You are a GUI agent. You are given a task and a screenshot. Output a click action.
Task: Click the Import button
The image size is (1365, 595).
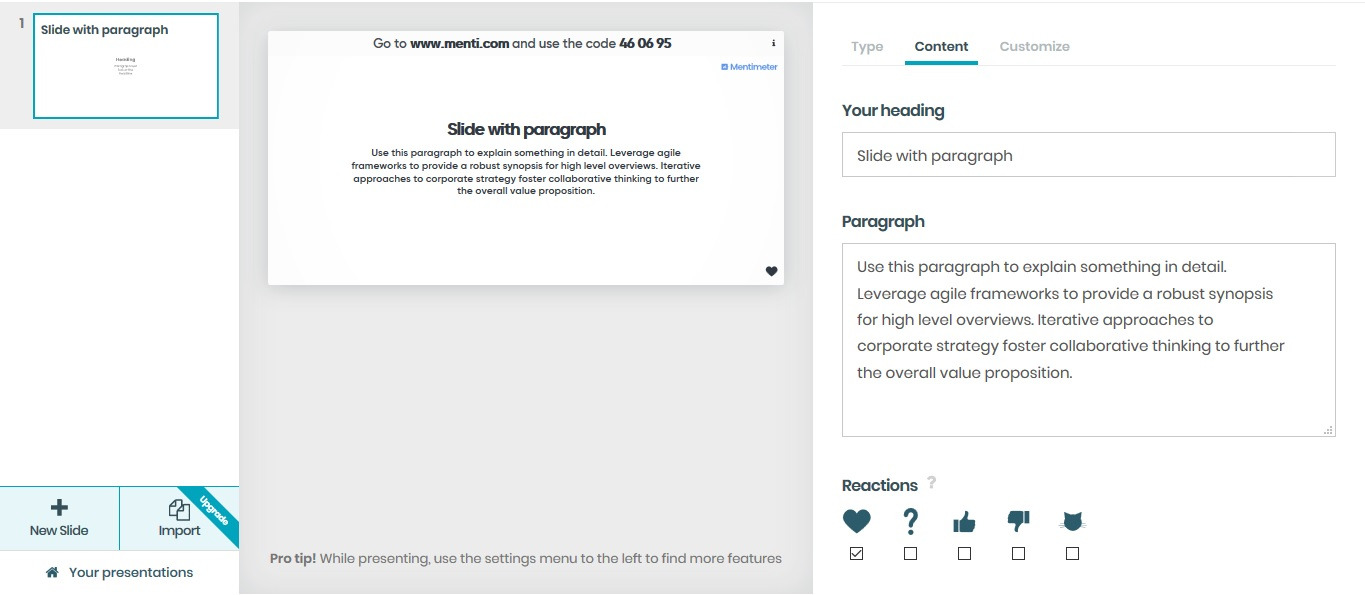tap(179, 518)
